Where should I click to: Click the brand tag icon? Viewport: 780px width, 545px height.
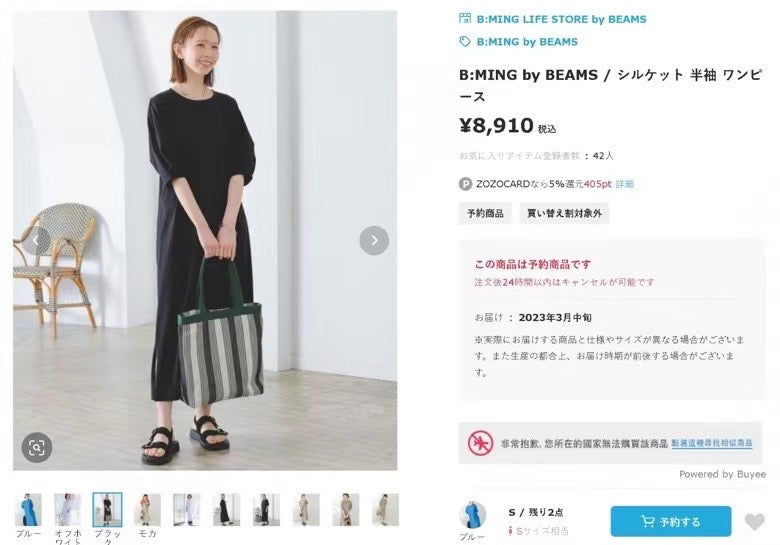click(465, 42)
